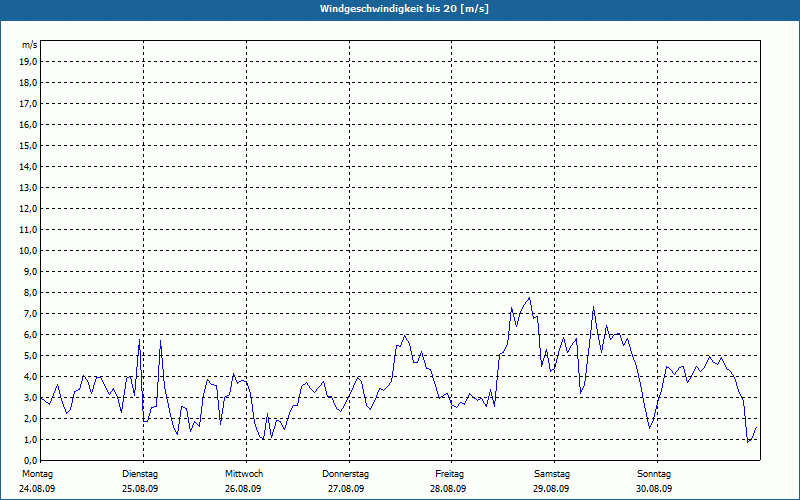The image size is (800, 500).
Task: Click the date "25.08.09"
Action: click(x=140, y=489)
